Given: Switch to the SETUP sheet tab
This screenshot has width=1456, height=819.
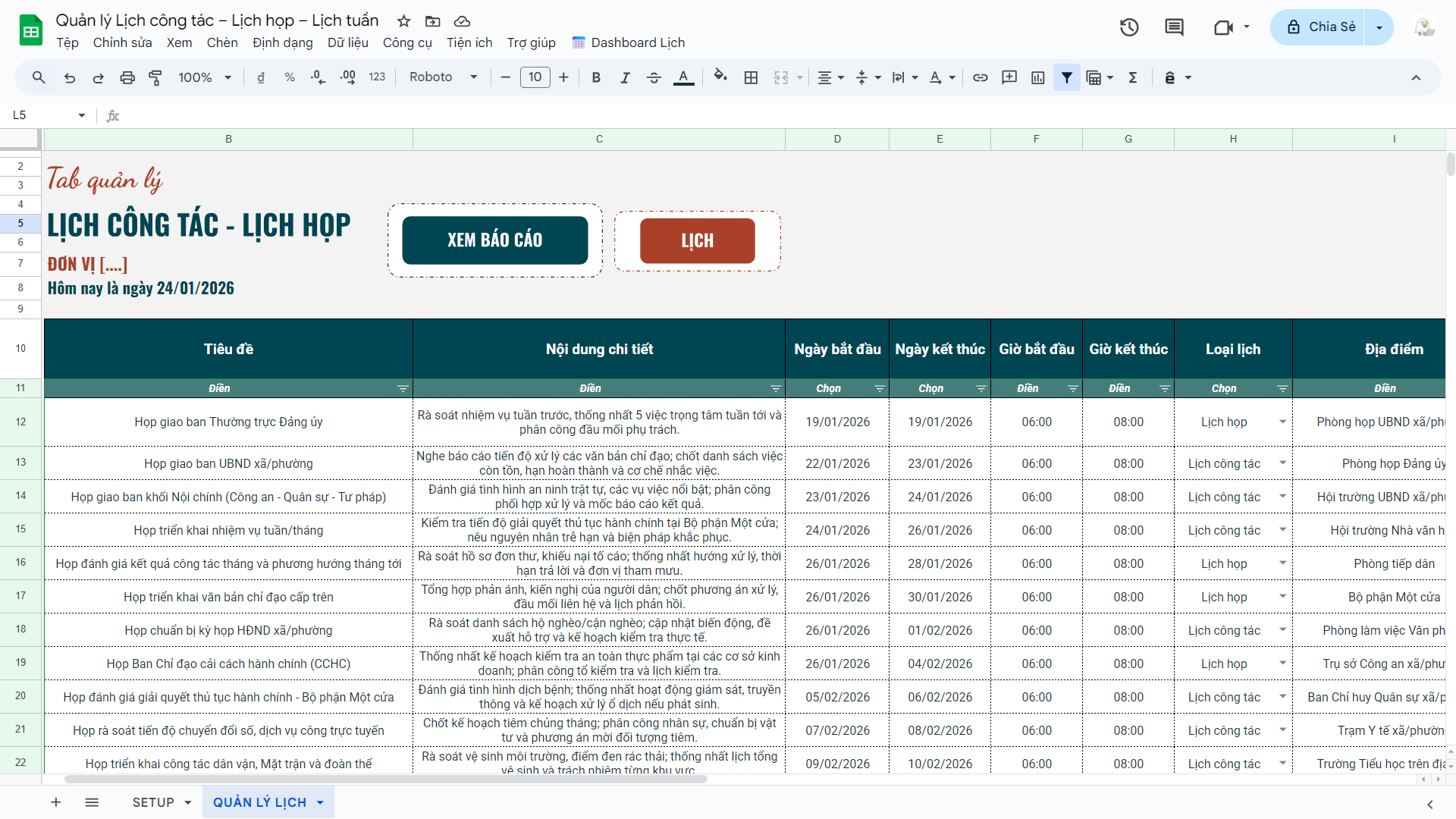Looking at the screenshot, I should click(x=153, y=802).
